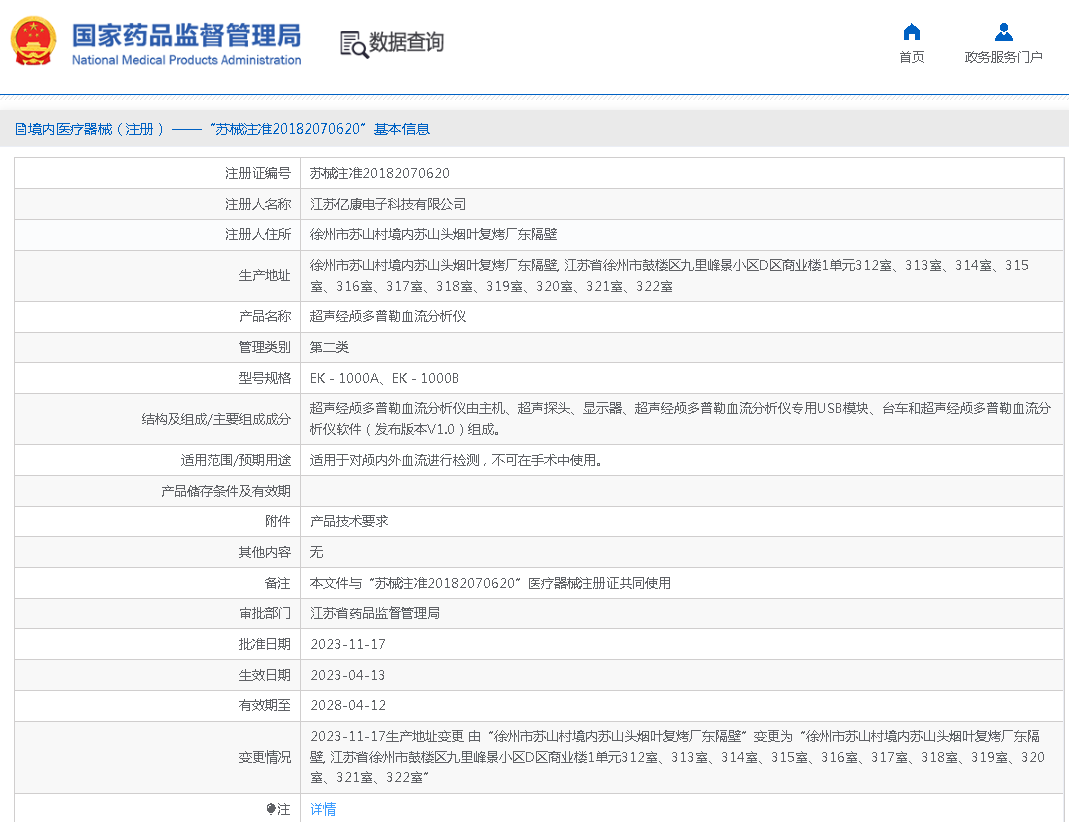Click the 首页 house icon

[911, 32]
